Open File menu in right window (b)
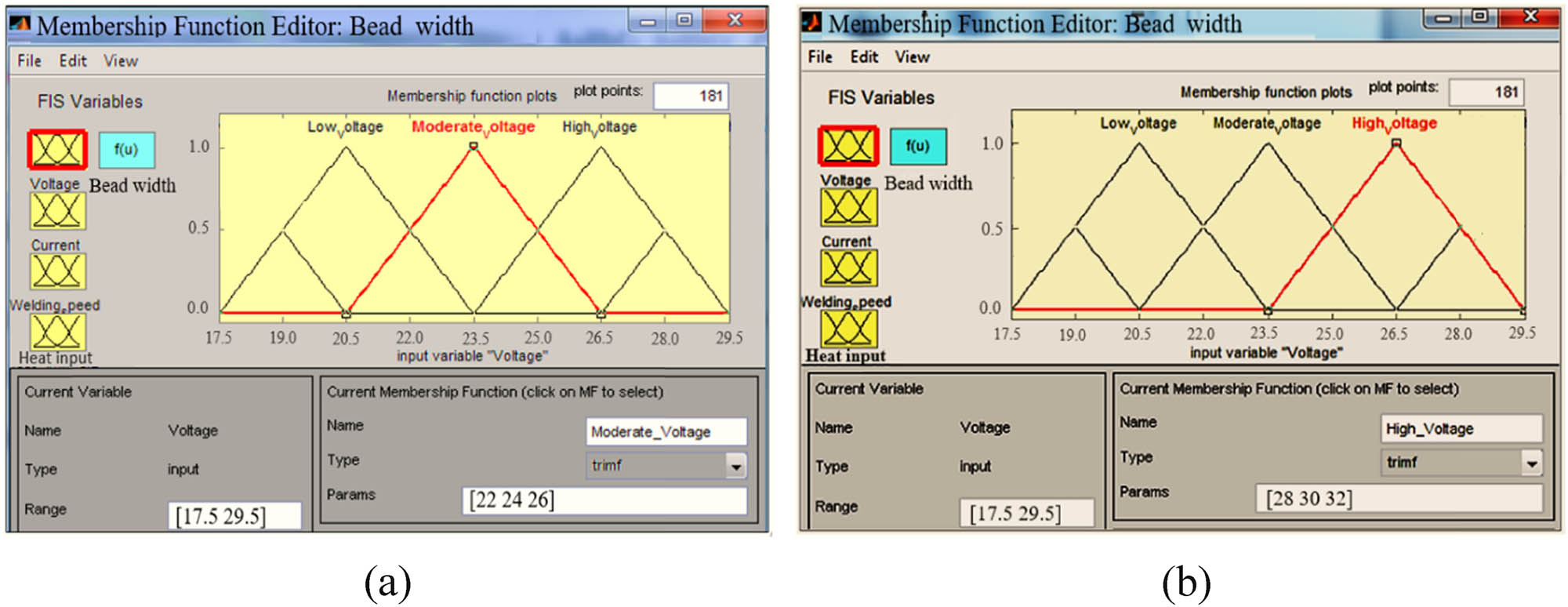This screenshot has height=607, width=1568. point(820,56)
